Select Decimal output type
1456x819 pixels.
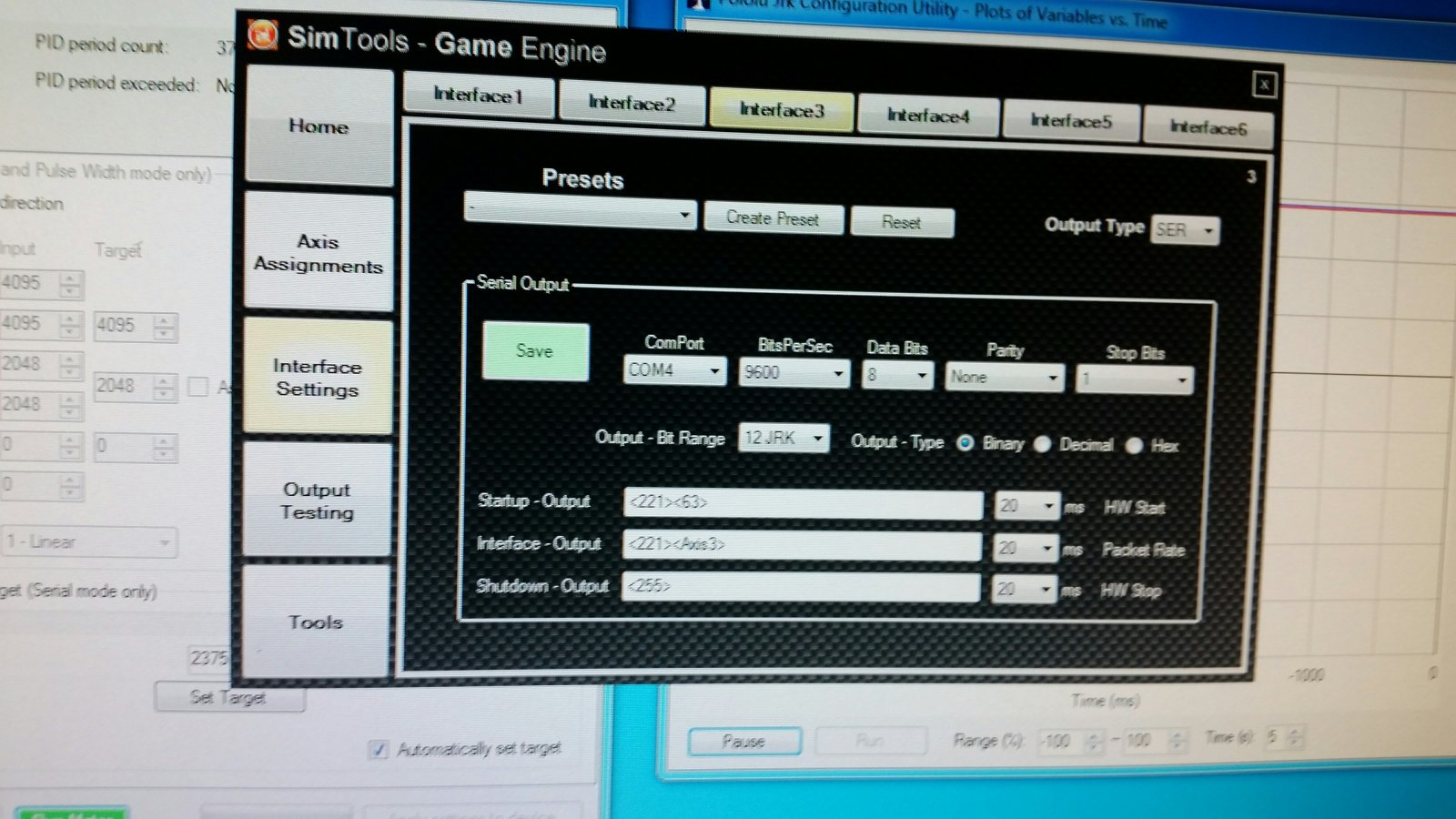pos(1043,444)
